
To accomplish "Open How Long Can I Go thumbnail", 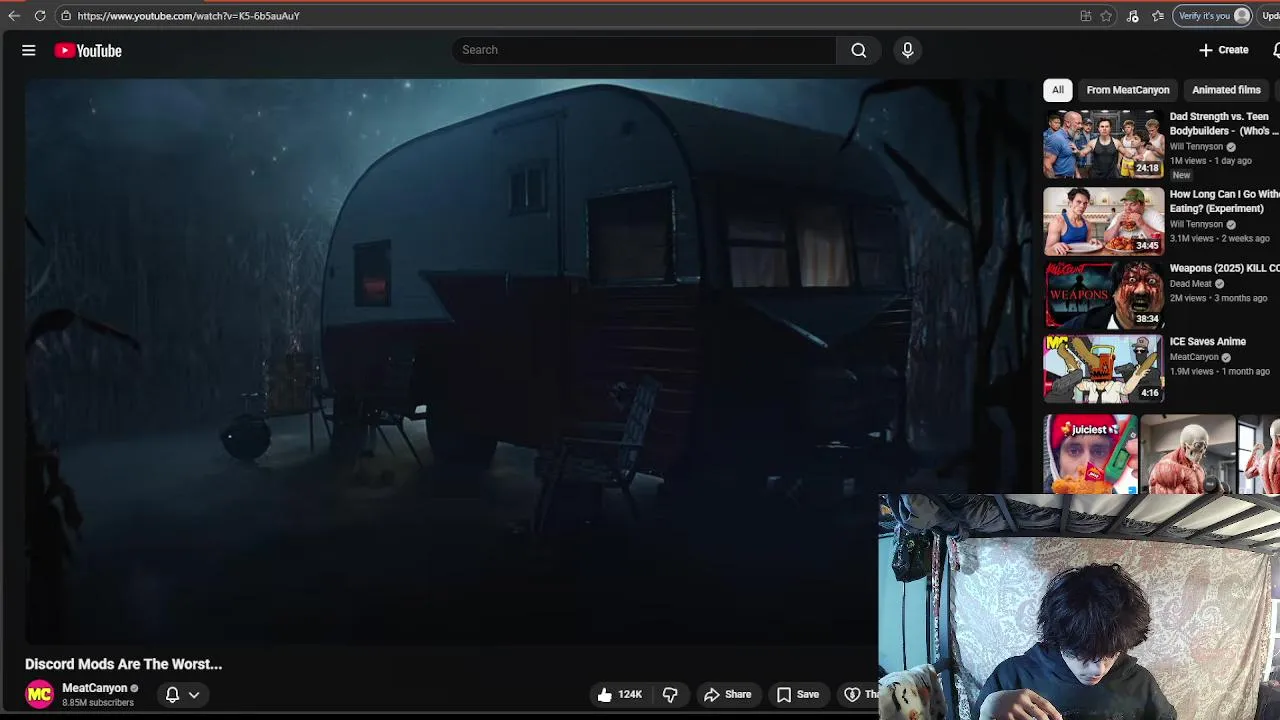I will (1104, 221).
